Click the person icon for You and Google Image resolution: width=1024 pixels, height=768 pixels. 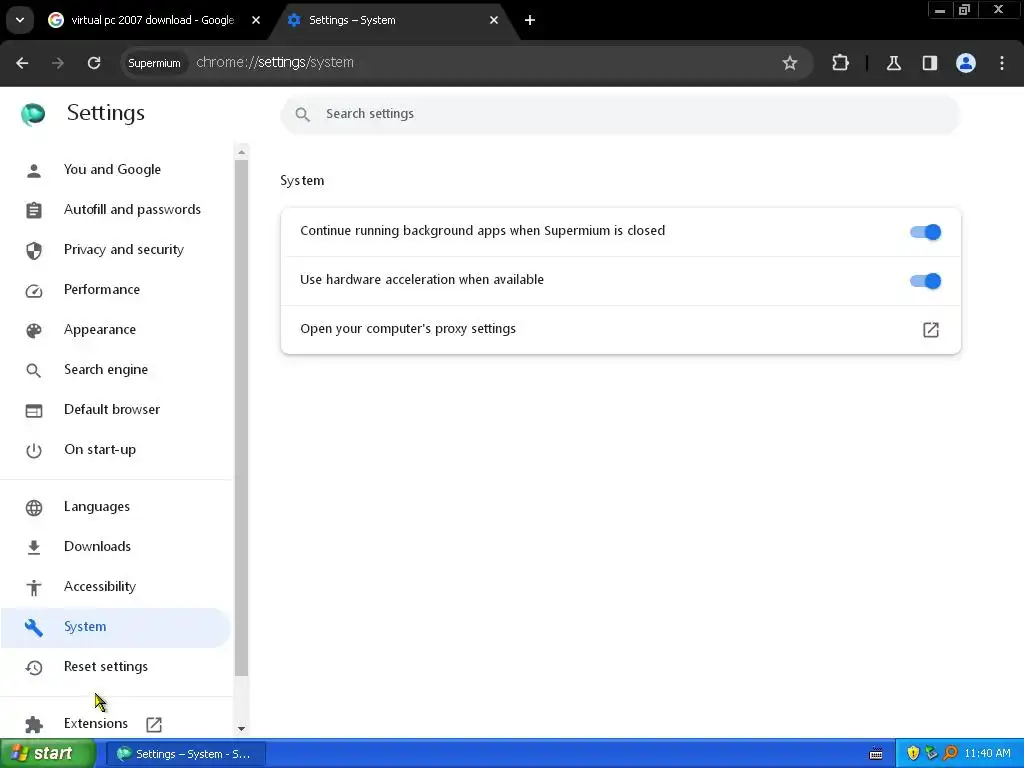34,170
